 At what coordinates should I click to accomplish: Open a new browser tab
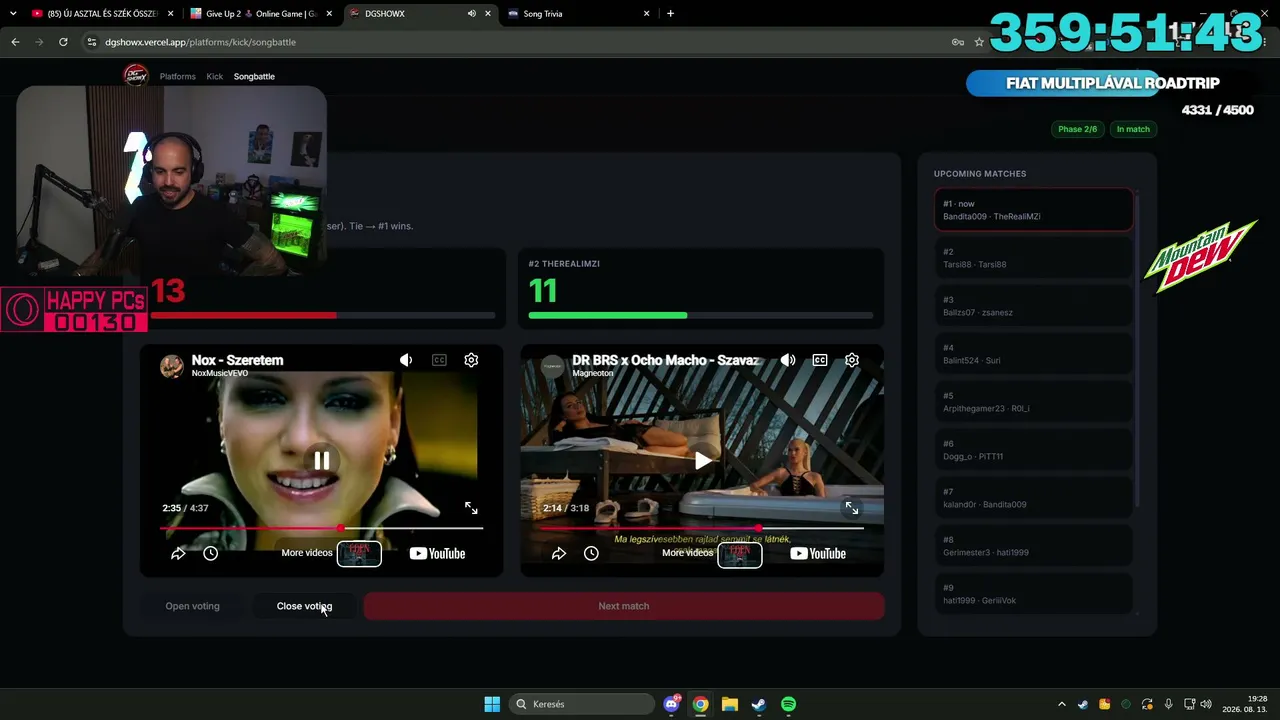670,14
